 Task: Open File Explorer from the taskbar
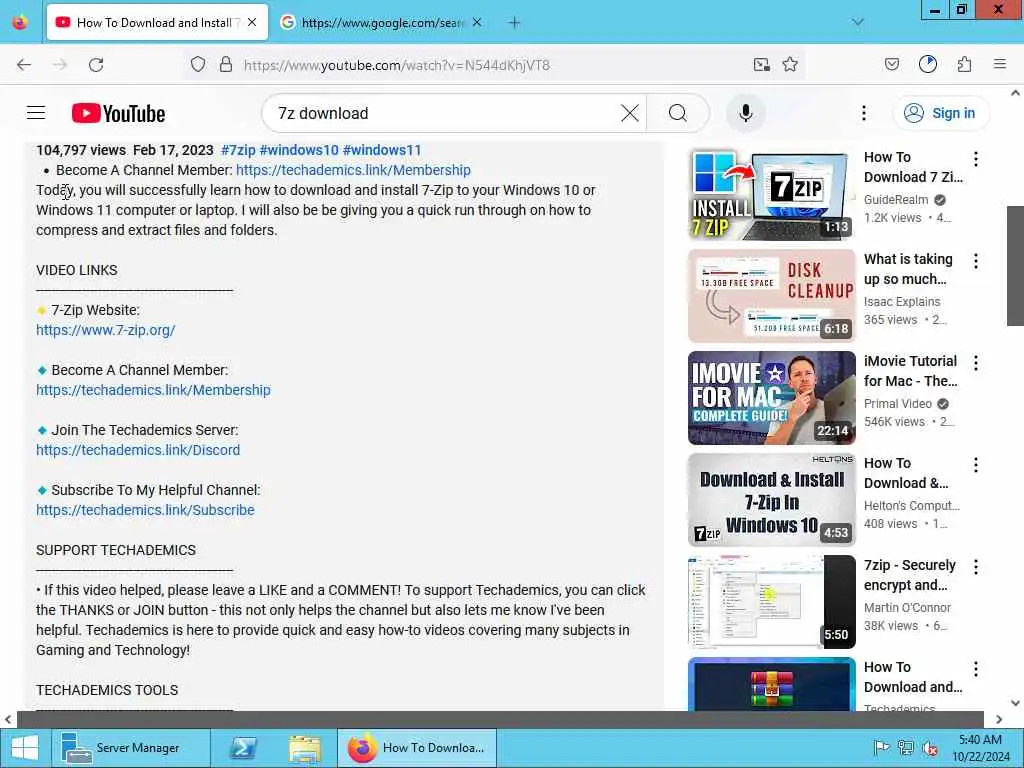click(305, 748)
